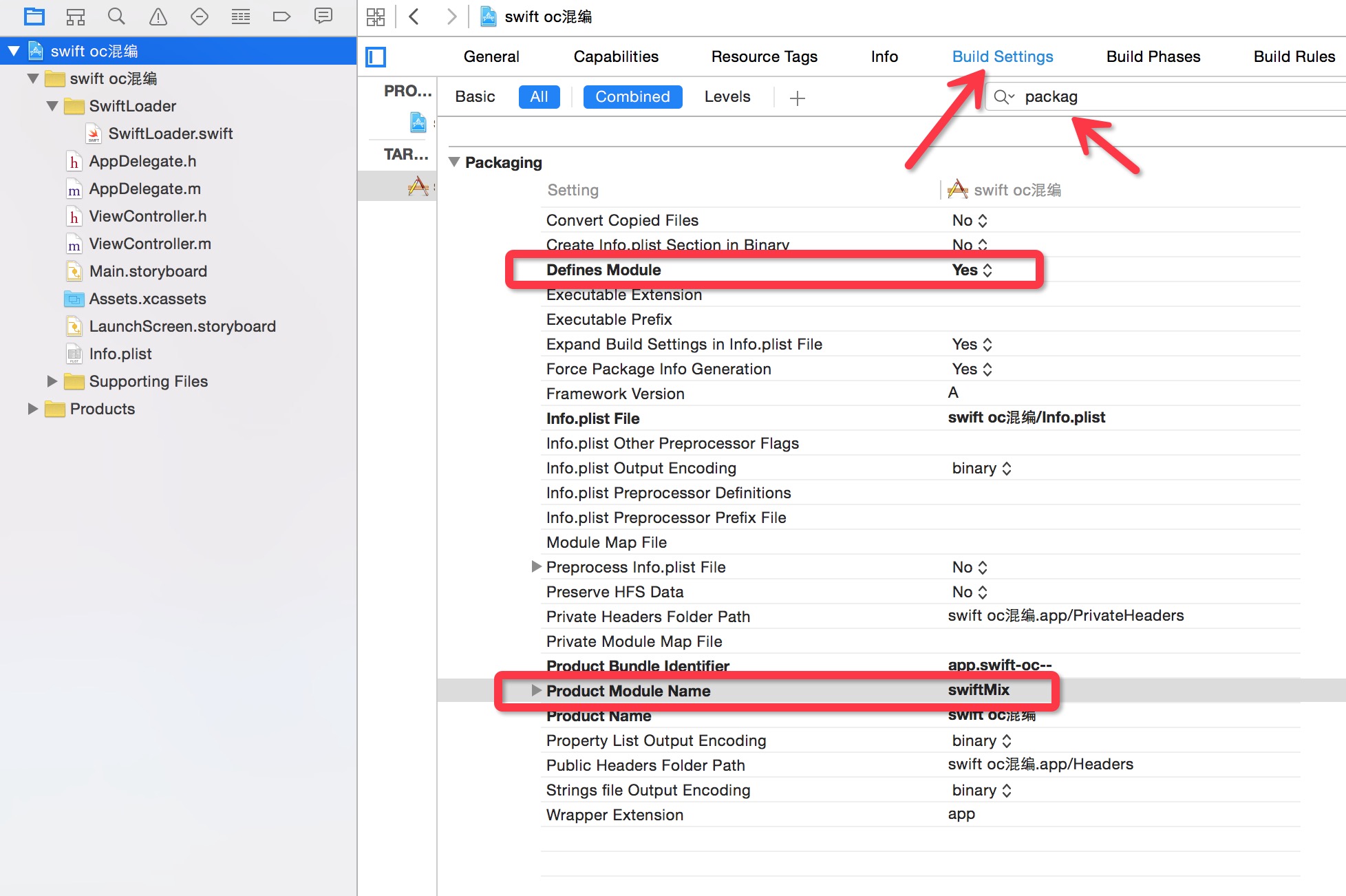
Task: Select the swiftMix module name value
Action: pyautogui.click(x=979, y=690)
